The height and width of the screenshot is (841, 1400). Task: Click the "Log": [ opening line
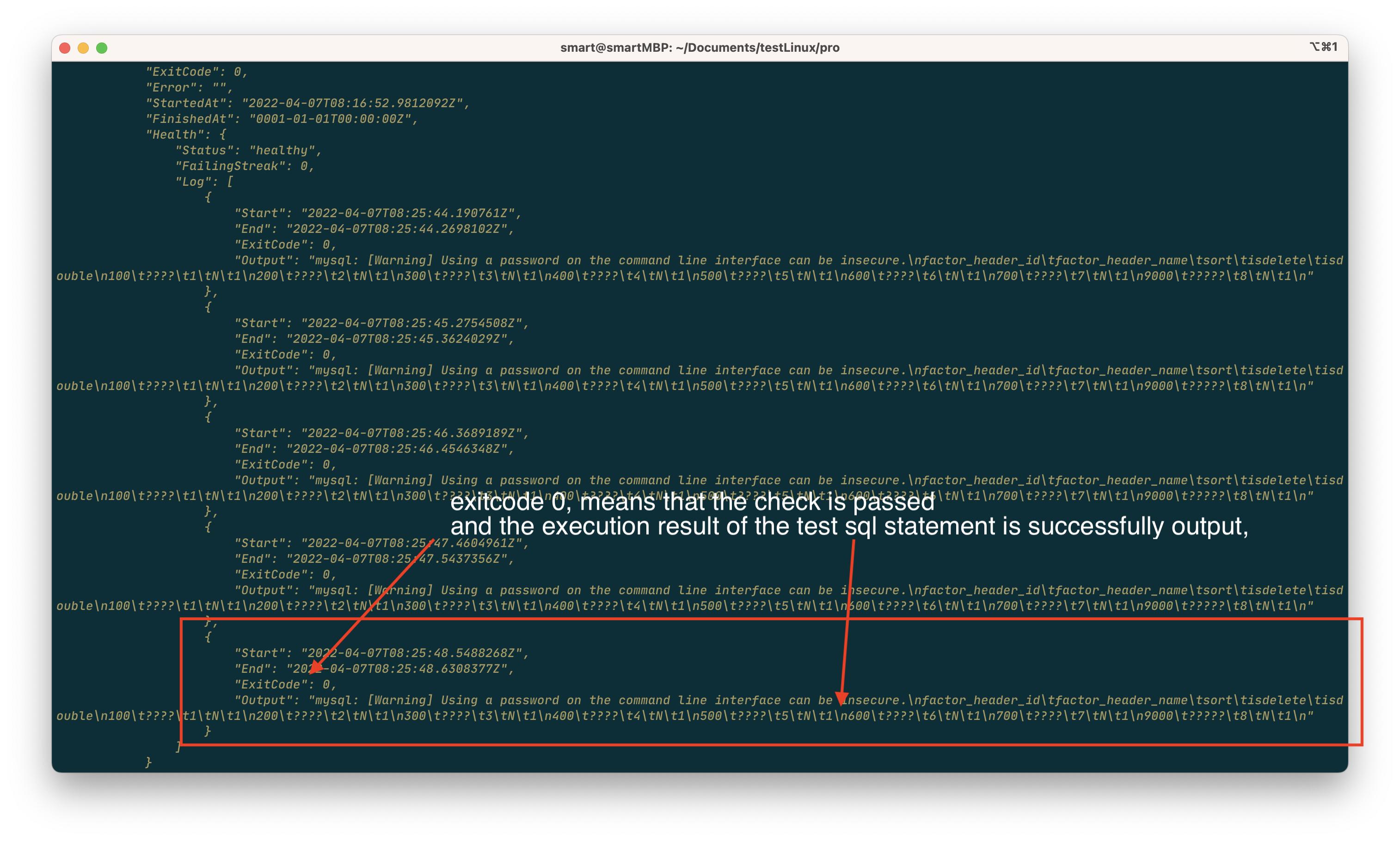(x=204, y=182)
